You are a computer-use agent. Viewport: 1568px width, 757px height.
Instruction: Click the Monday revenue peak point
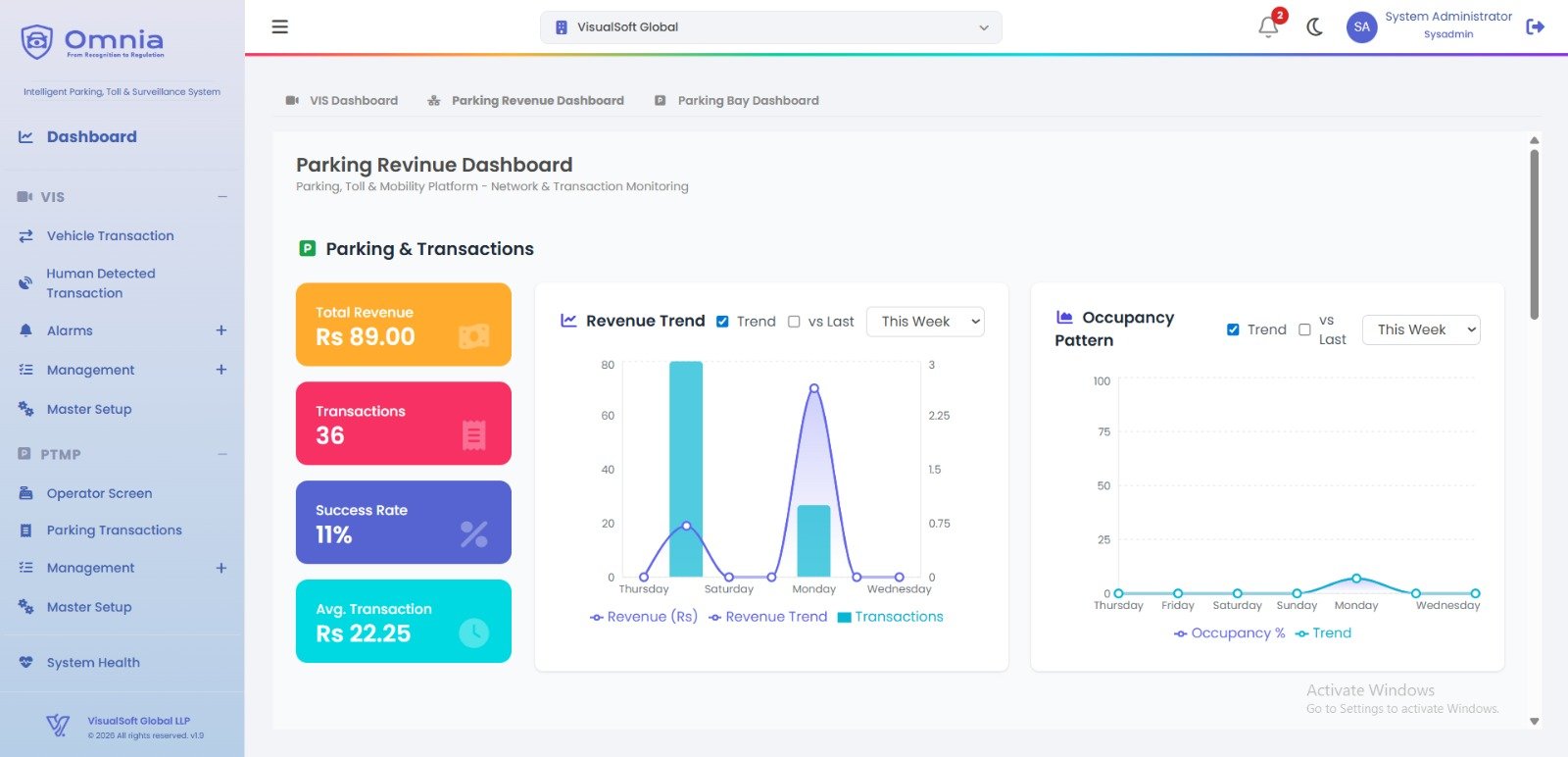(813, 388)
